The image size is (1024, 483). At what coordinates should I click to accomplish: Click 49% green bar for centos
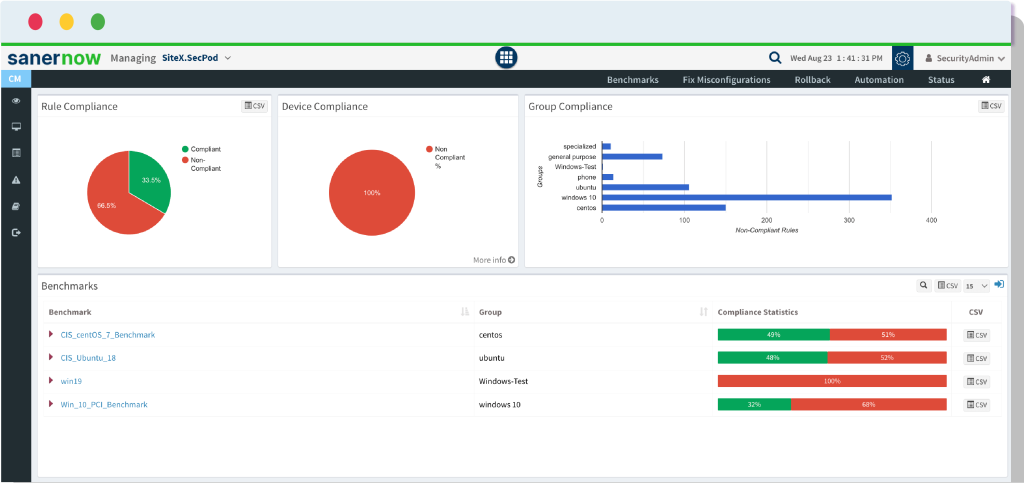point(774,335)
